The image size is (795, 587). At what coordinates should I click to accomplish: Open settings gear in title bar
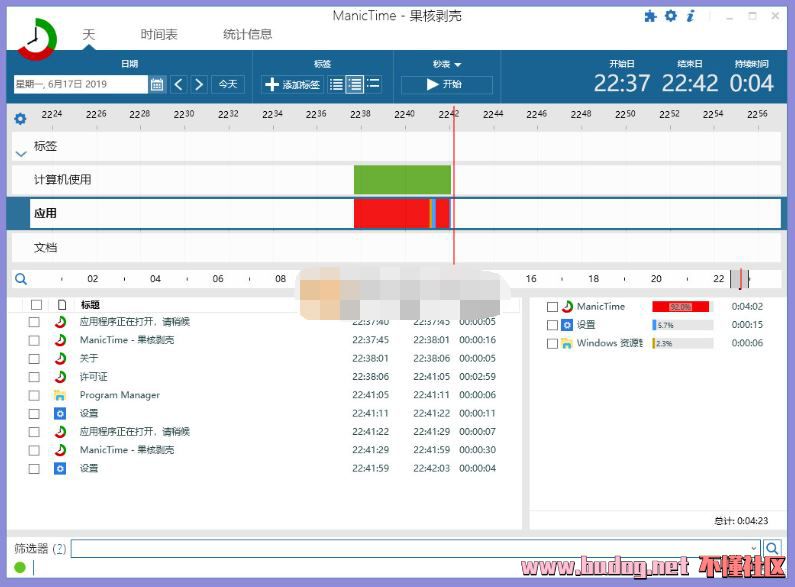click(671, 16)
